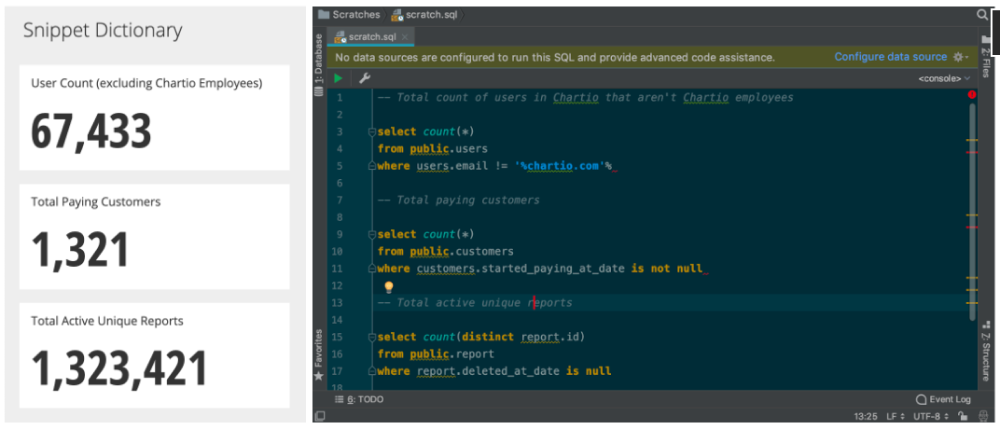The height and width of the screenshot is (429, 1000).
Task: Open the Event Log
Action: (943, 400)
